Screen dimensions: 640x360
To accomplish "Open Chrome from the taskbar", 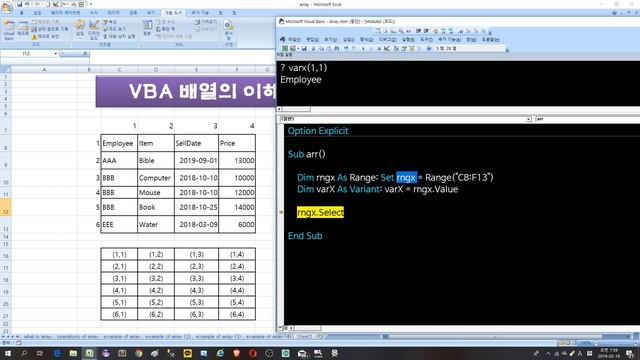I will (138, 353).
